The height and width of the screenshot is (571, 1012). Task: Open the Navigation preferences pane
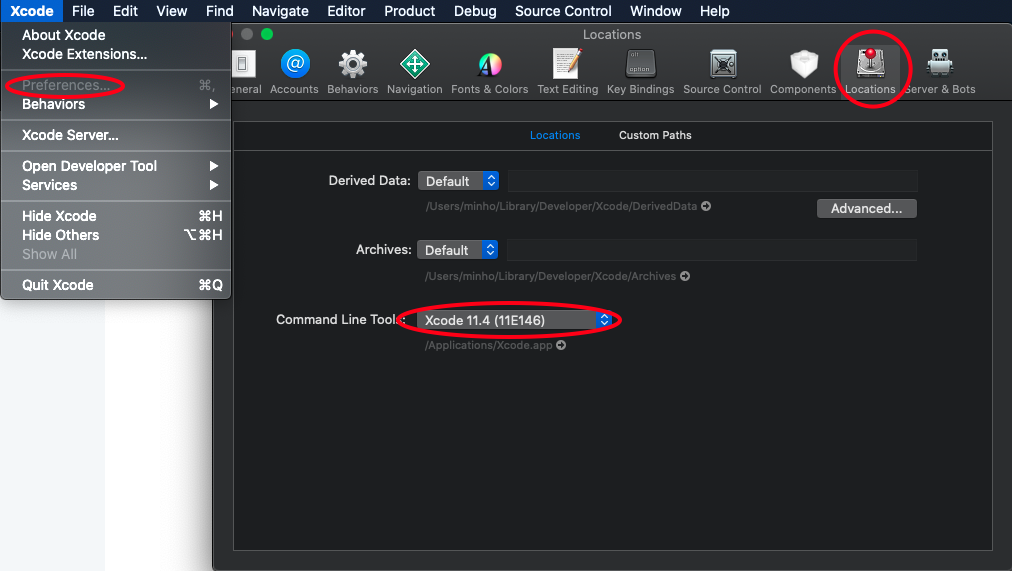pos(414,72)
